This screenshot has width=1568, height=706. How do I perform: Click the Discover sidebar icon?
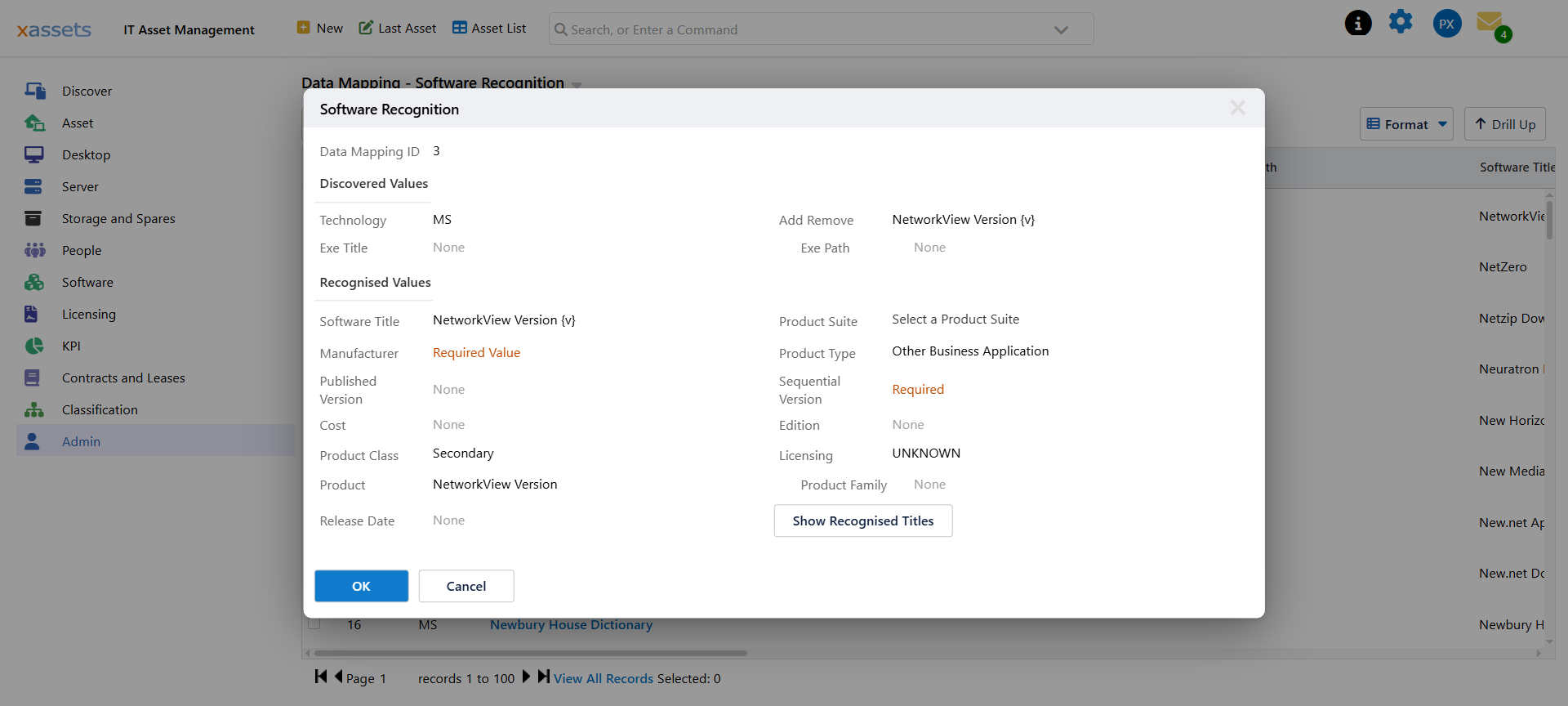[34, 91]
